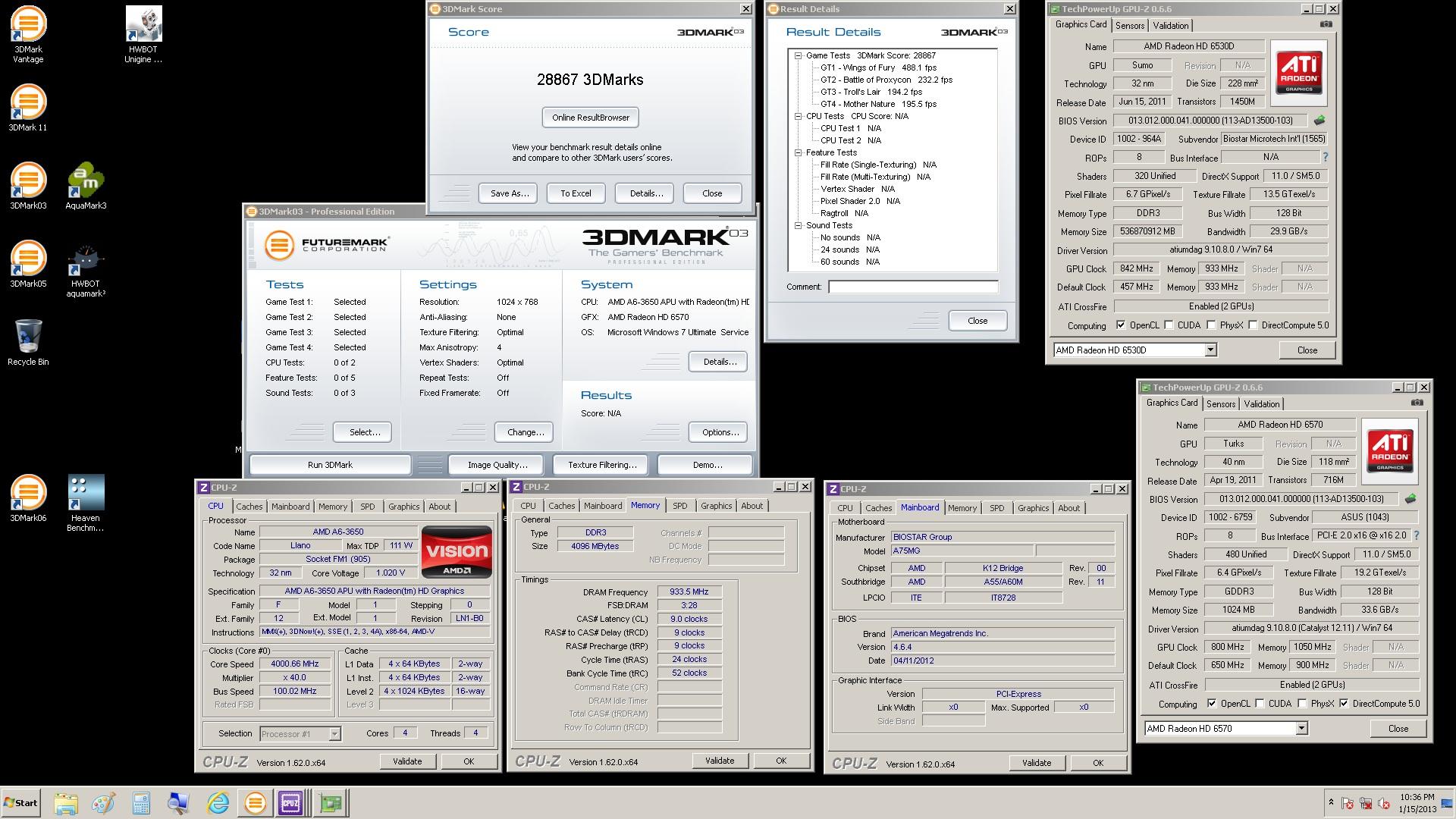
Task: Open Paint from the taskbar
Action: point(103,803)
